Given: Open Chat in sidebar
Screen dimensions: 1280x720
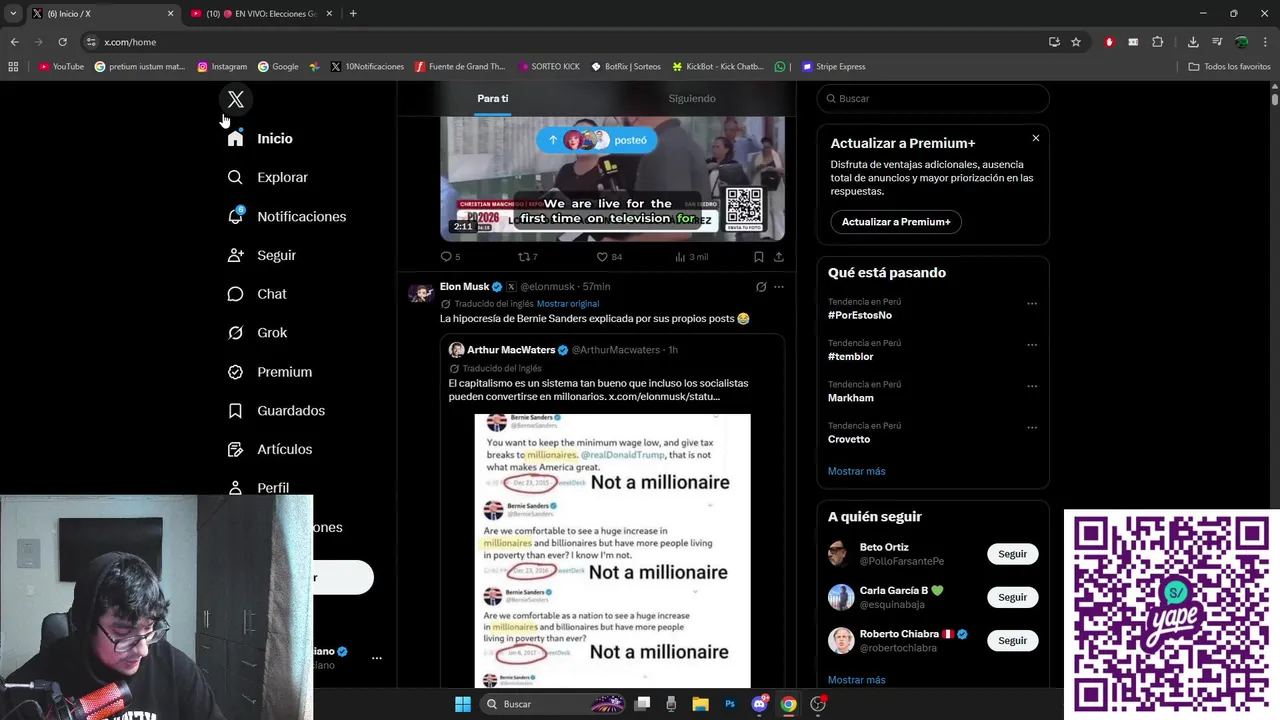Looking at the screenshot, I should point(257,294).
